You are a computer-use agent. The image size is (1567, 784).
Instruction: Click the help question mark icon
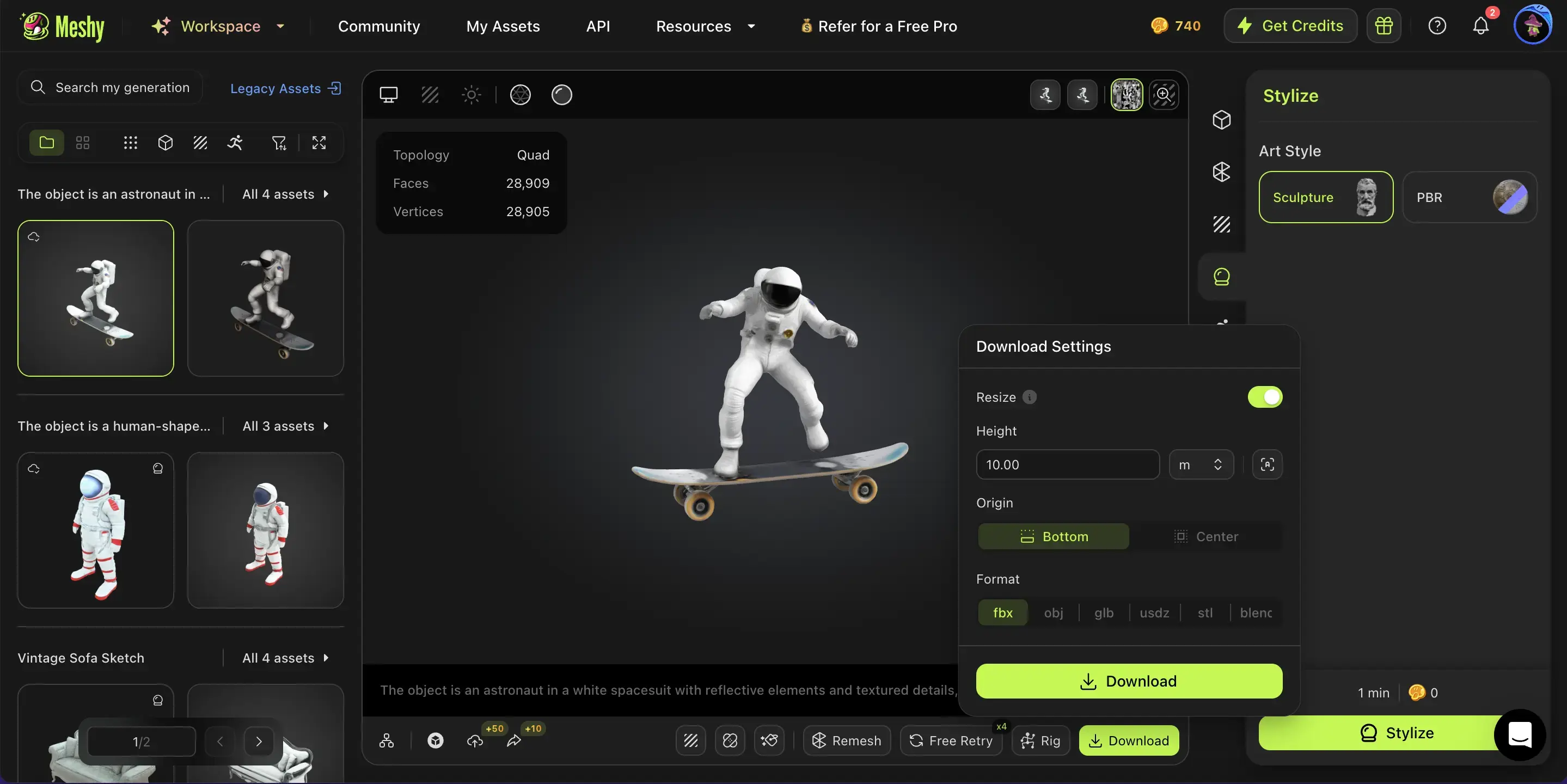(1437, 26)
